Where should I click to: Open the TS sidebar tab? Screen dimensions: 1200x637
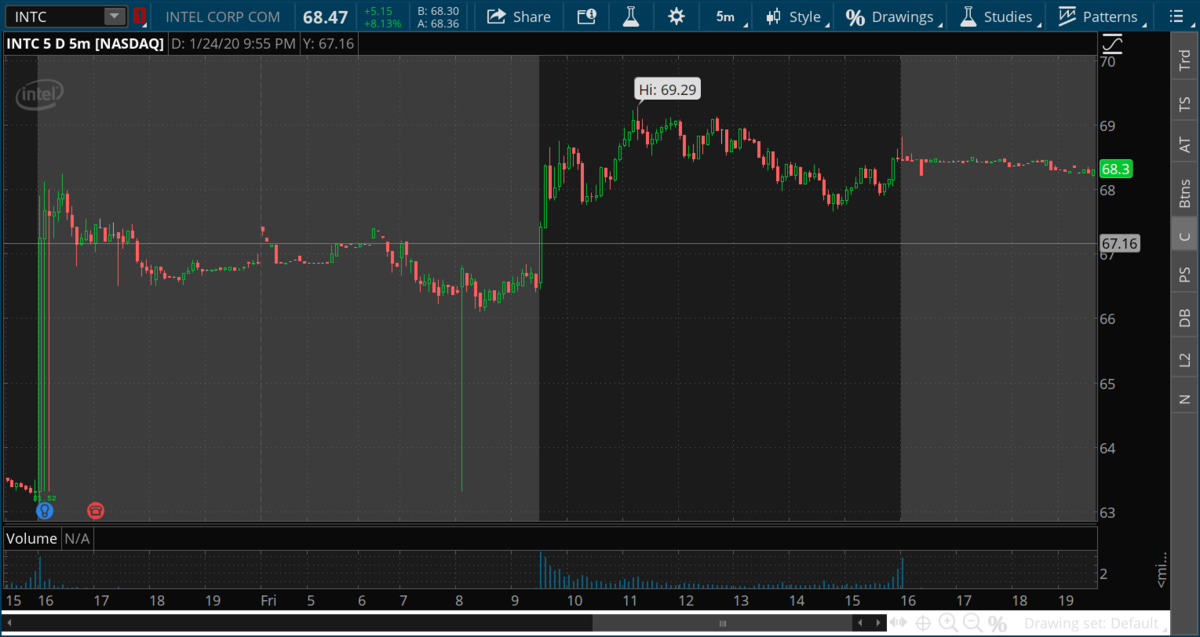1184,103
